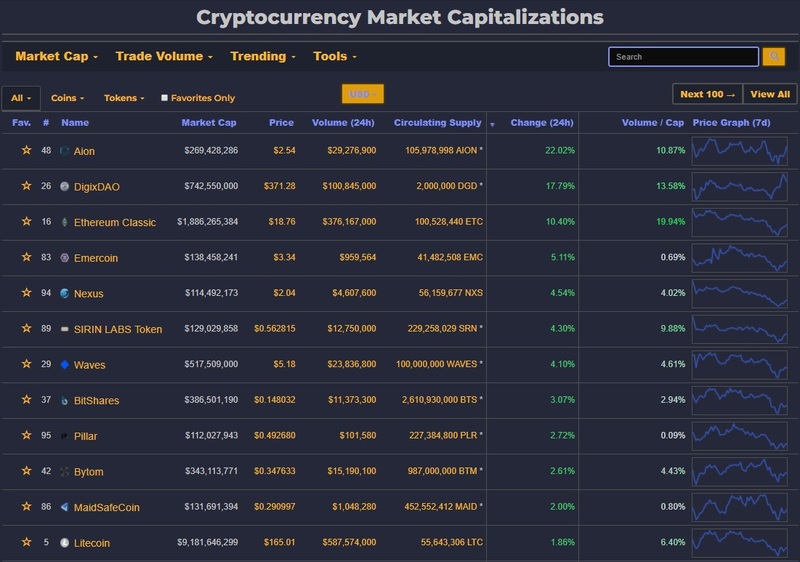The image size is (800, 562).
Task: Open Aion's 7-day price graph
Action: coord(739,151)
